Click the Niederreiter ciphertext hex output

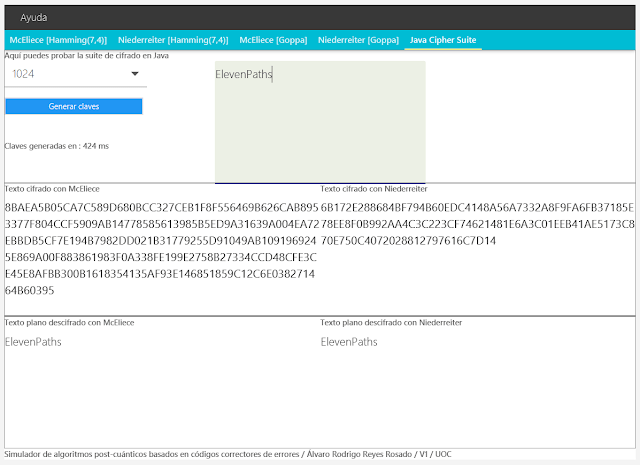point(477,224)
